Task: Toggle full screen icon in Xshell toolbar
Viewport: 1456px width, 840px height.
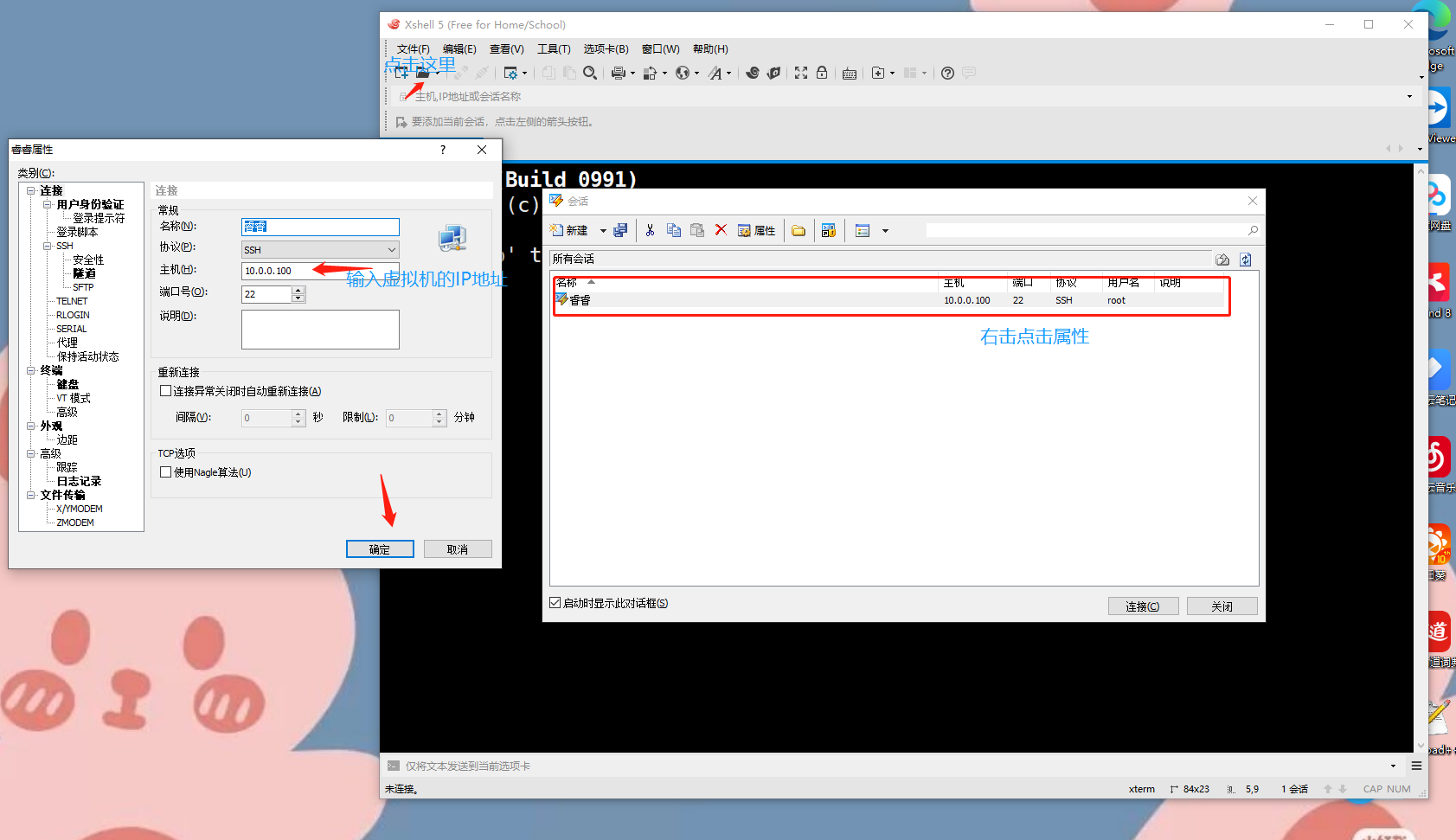Action: [x=801, y=74]
